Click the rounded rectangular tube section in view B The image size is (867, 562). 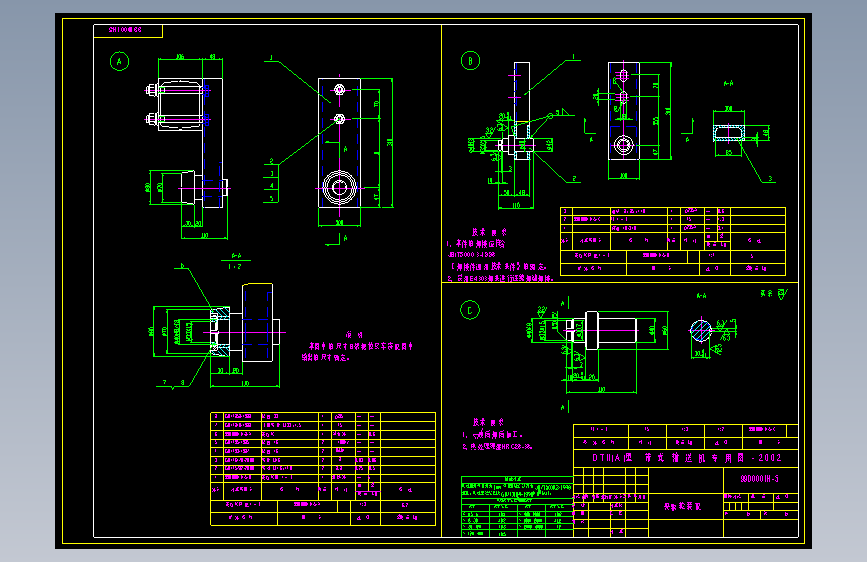[729, 133]
